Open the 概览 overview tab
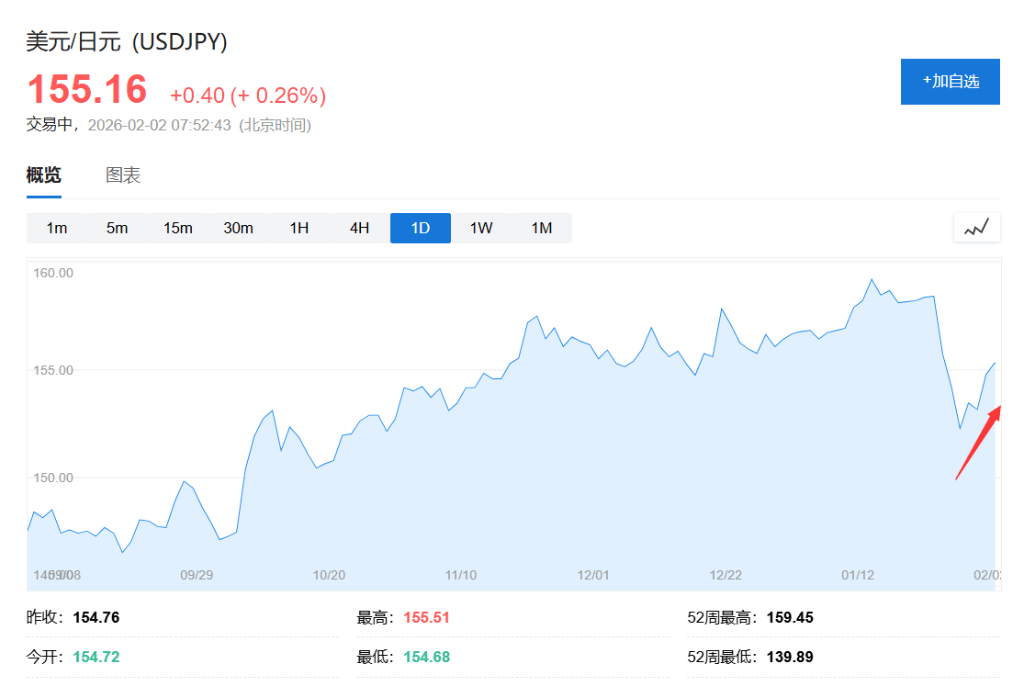The image size is (1024, 697). [44, 176]
